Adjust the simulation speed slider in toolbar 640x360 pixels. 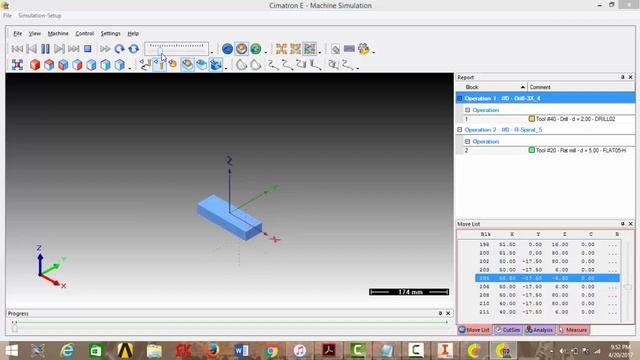click(x=176, y=49)
